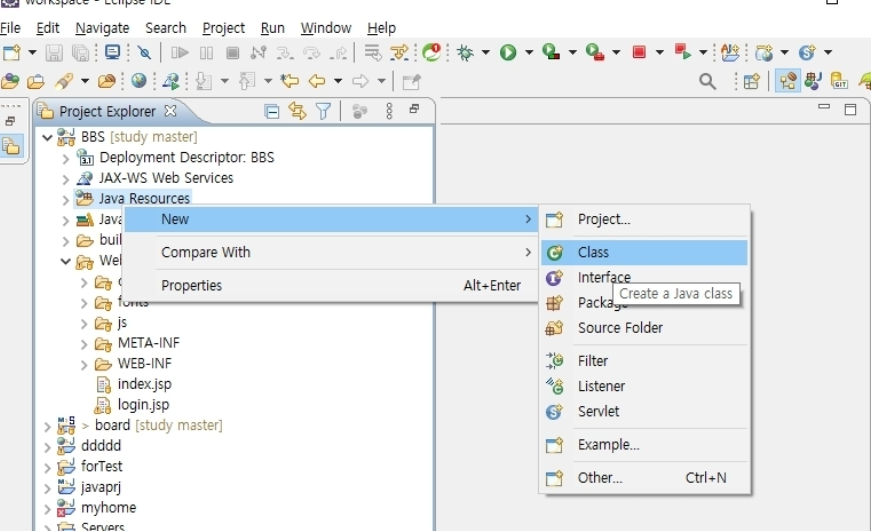871x531 pixels.
Task: Choose Class in New submenu
Action: coord(645,252)
